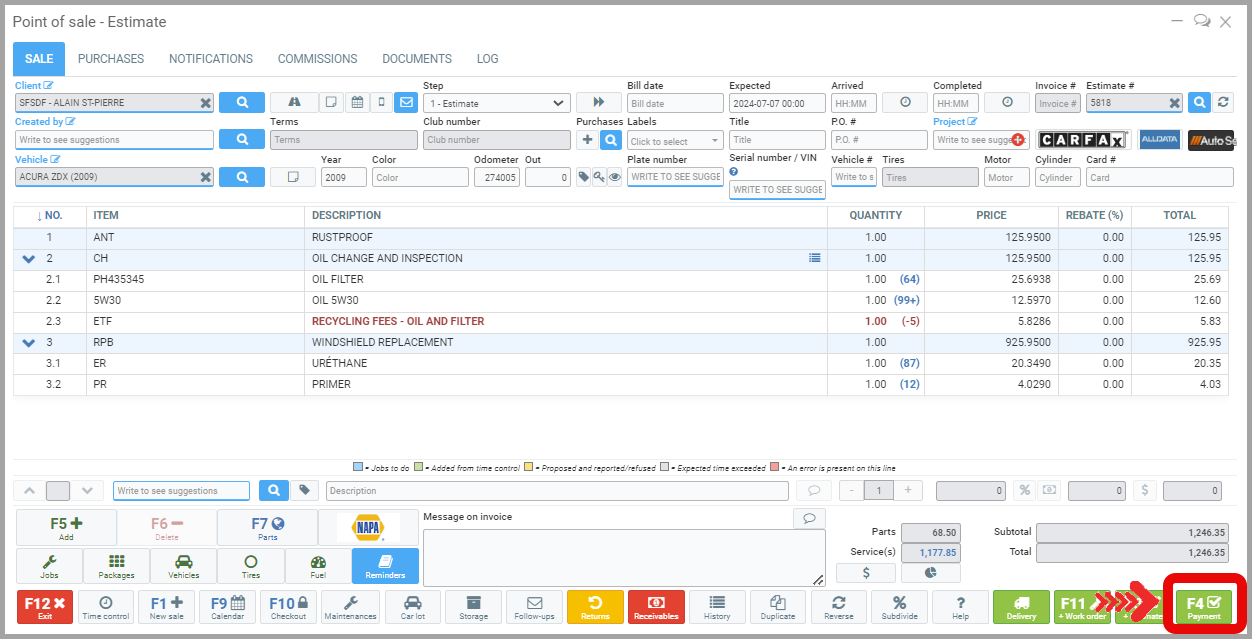1252x639 pixels.
Task: Open the NAPA parts catalog
Action: pyautogui.click(x=368, y=527)
